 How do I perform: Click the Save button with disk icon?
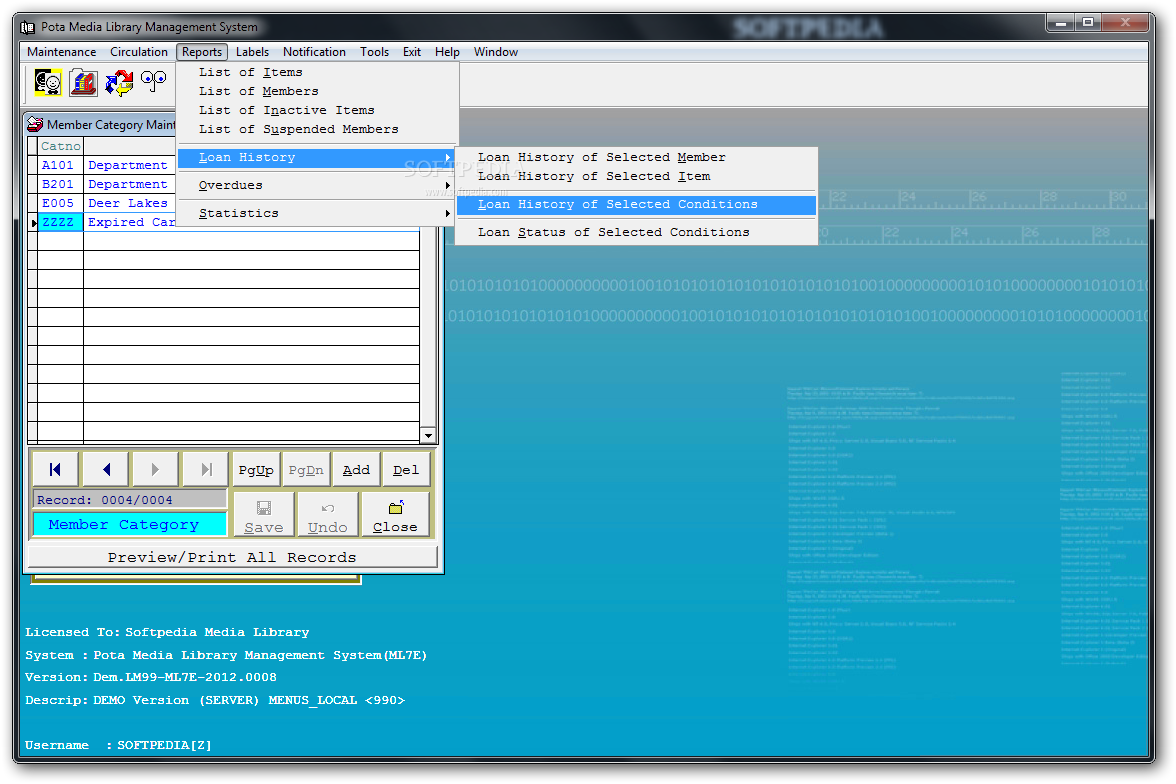click(264, 515)
